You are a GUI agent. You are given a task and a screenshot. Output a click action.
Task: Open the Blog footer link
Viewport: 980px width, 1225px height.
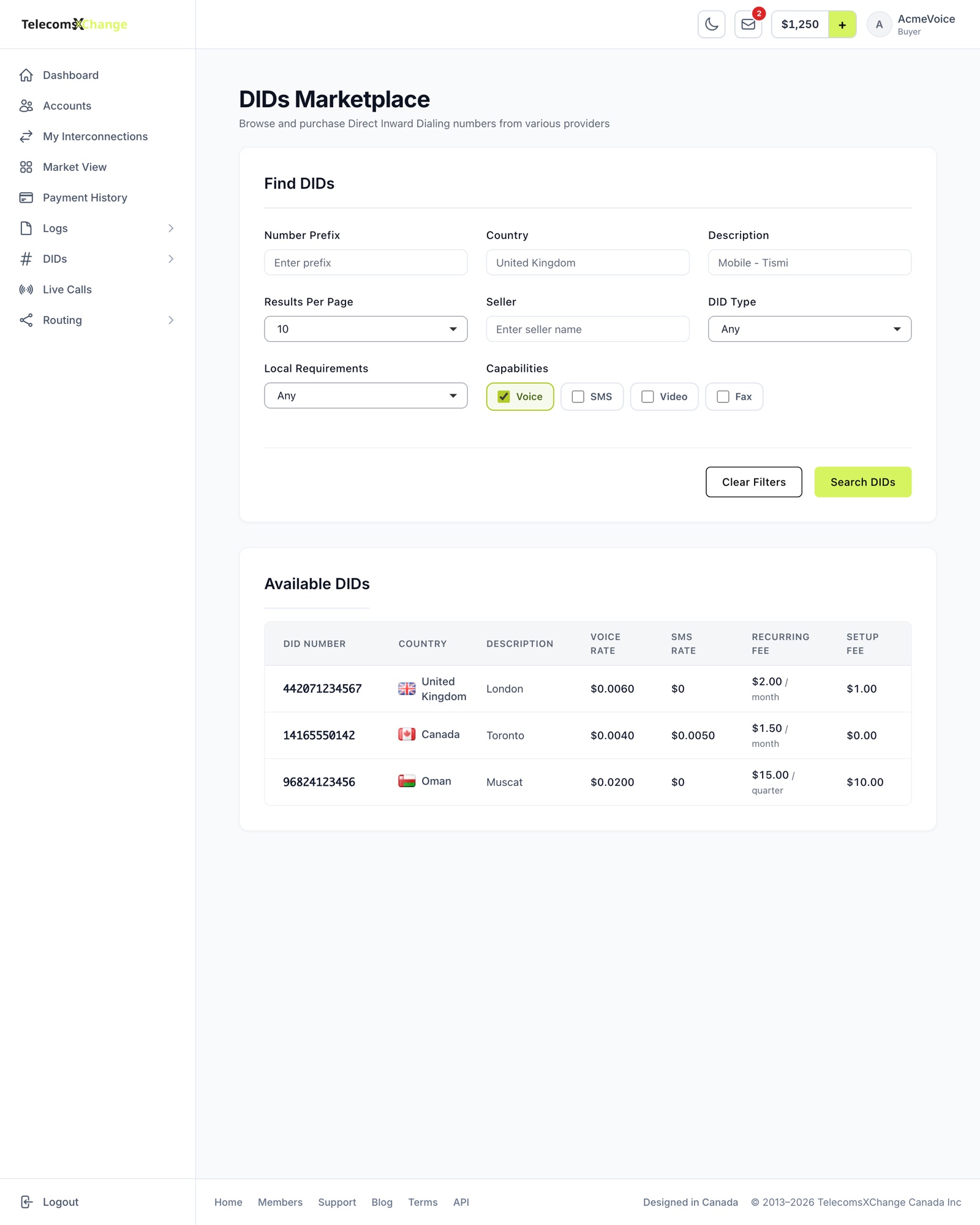pyautogui.click(x=382, y=1202)
